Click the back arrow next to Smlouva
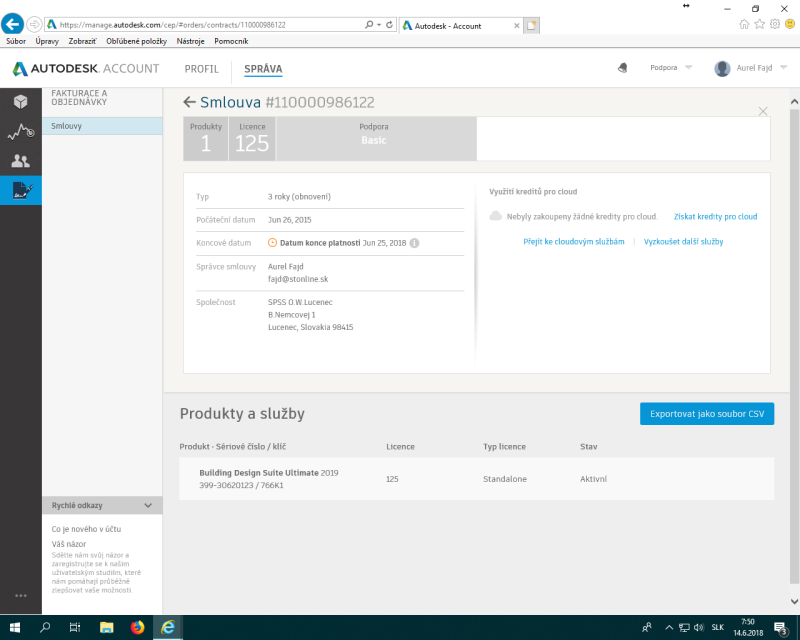Image resolution: width=800 pixels, height=640 pixels. (x=188, y=102)
